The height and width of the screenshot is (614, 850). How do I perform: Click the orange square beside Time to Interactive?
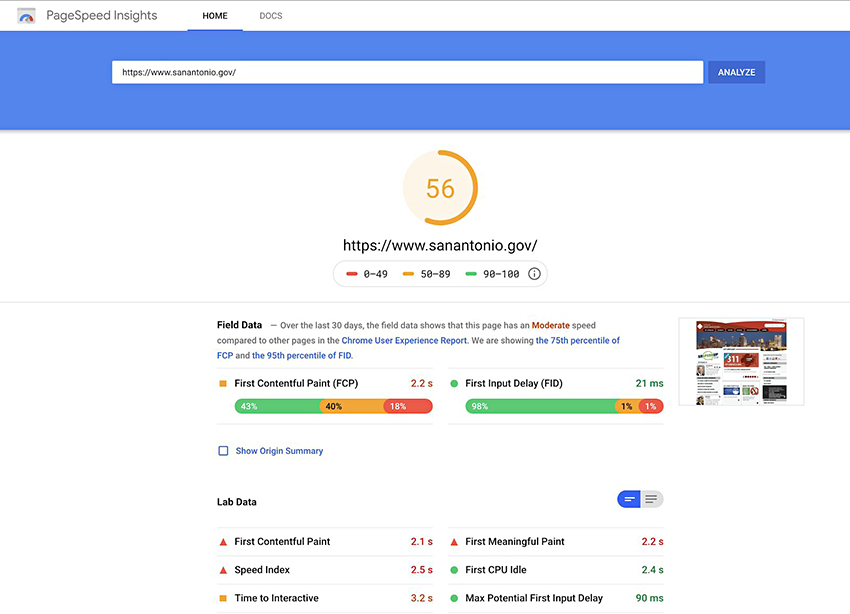[x=223, y=598]
